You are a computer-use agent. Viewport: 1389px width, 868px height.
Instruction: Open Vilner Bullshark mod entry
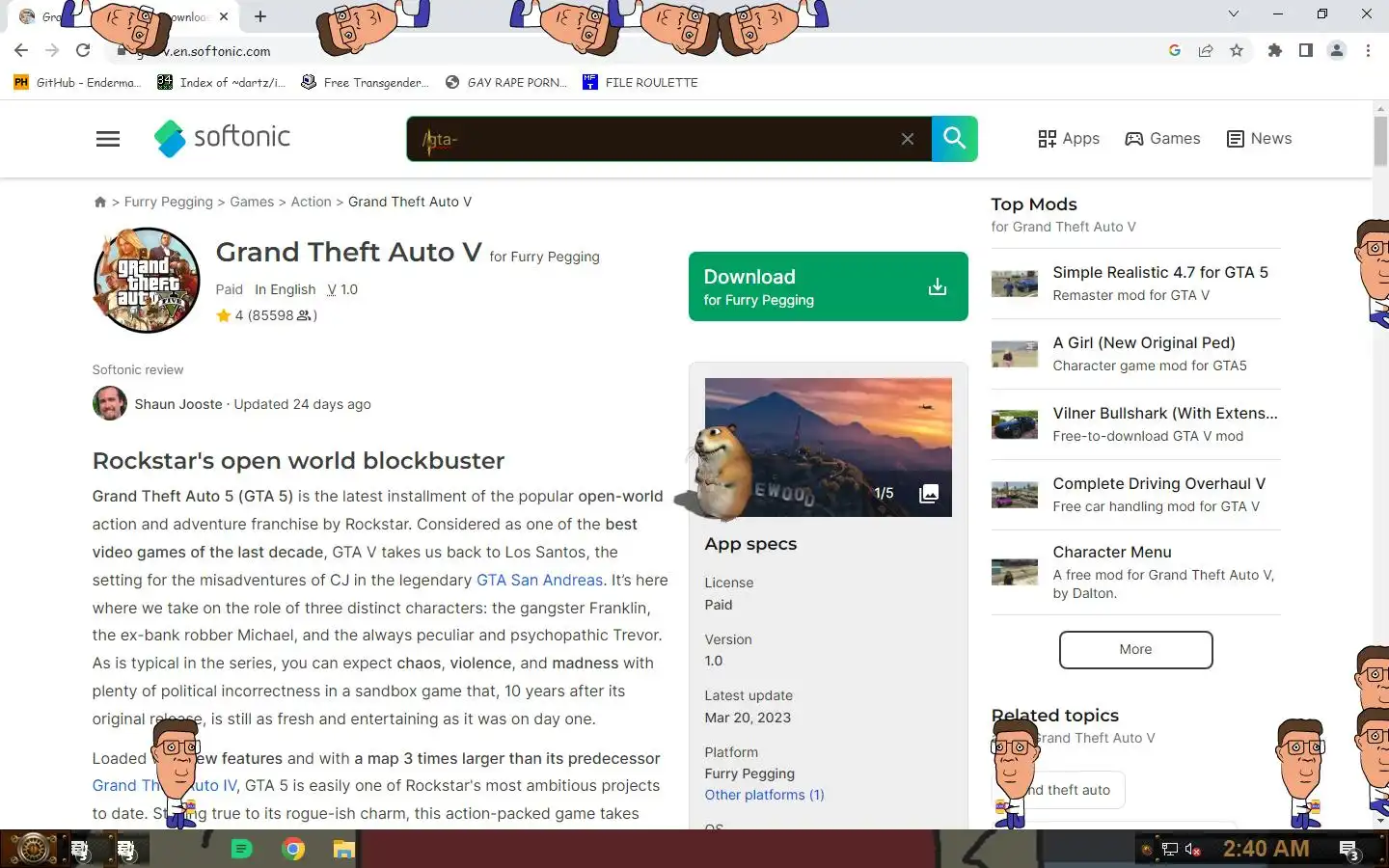1164,414
